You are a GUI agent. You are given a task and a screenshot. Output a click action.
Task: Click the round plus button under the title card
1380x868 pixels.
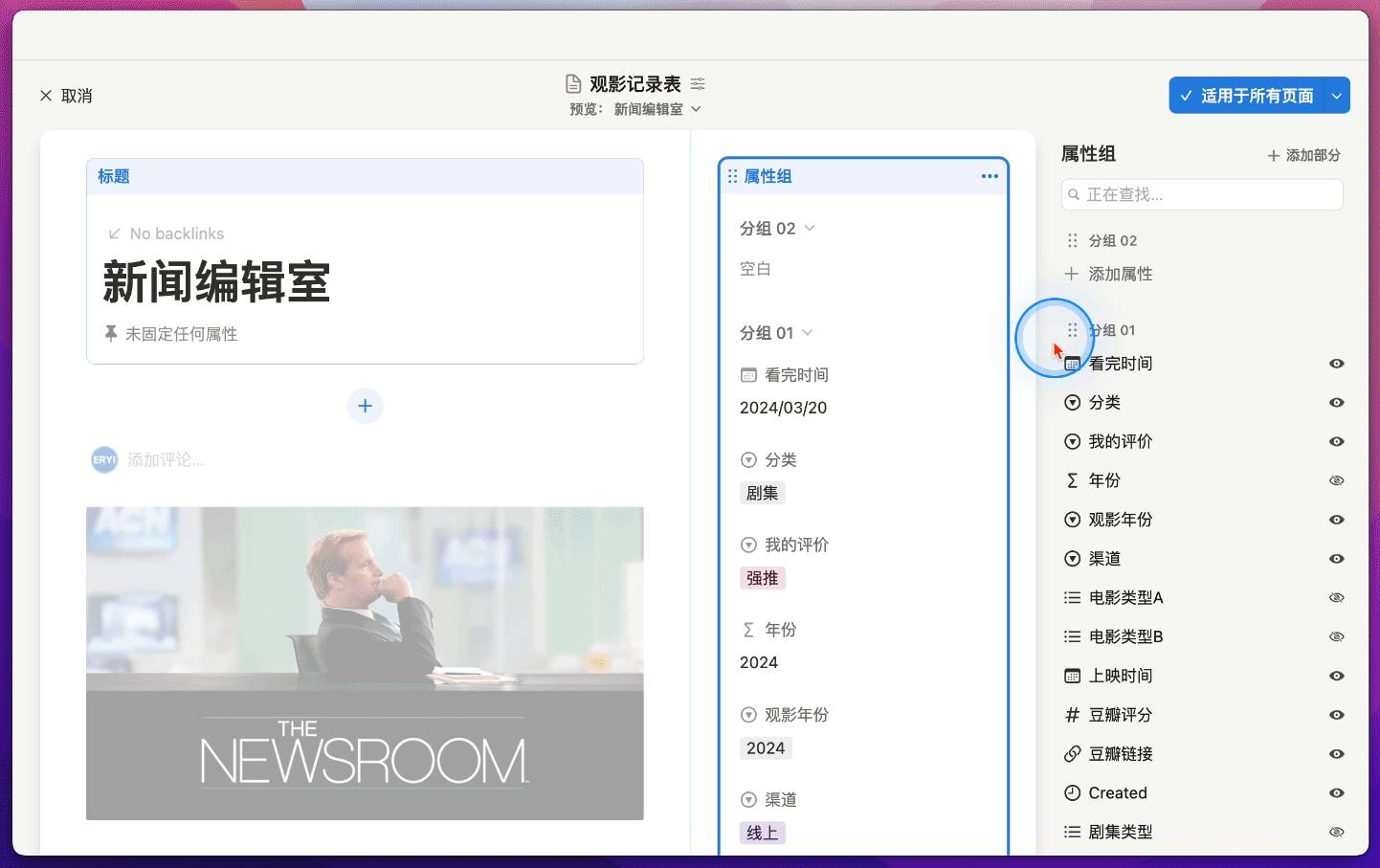tap(365, 406)
